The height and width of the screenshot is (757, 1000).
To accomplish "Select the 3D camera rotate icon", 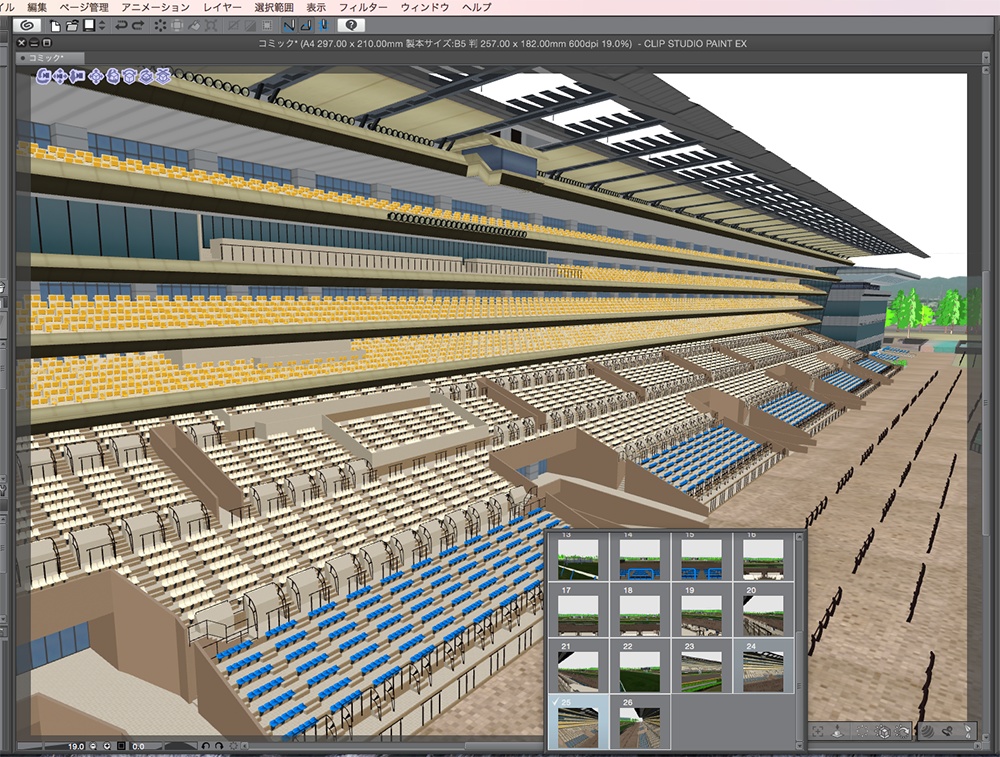I will (45, 75).
